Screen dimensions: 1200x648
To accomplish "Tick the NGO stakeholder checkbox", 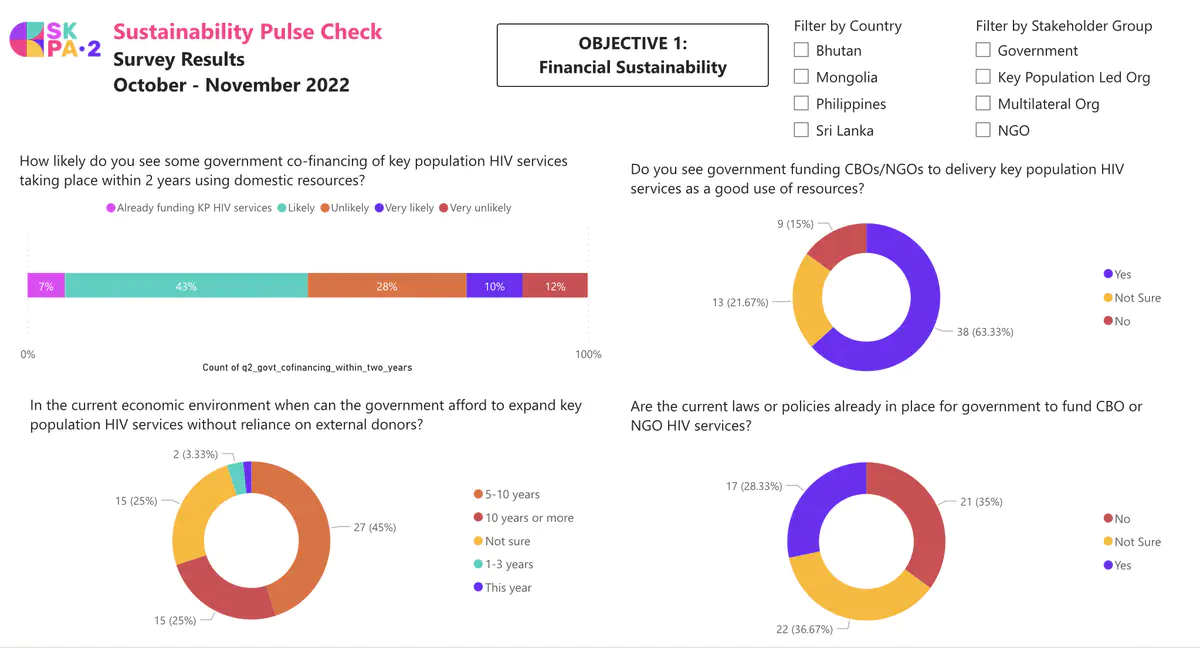I will [x=983, y=130].
